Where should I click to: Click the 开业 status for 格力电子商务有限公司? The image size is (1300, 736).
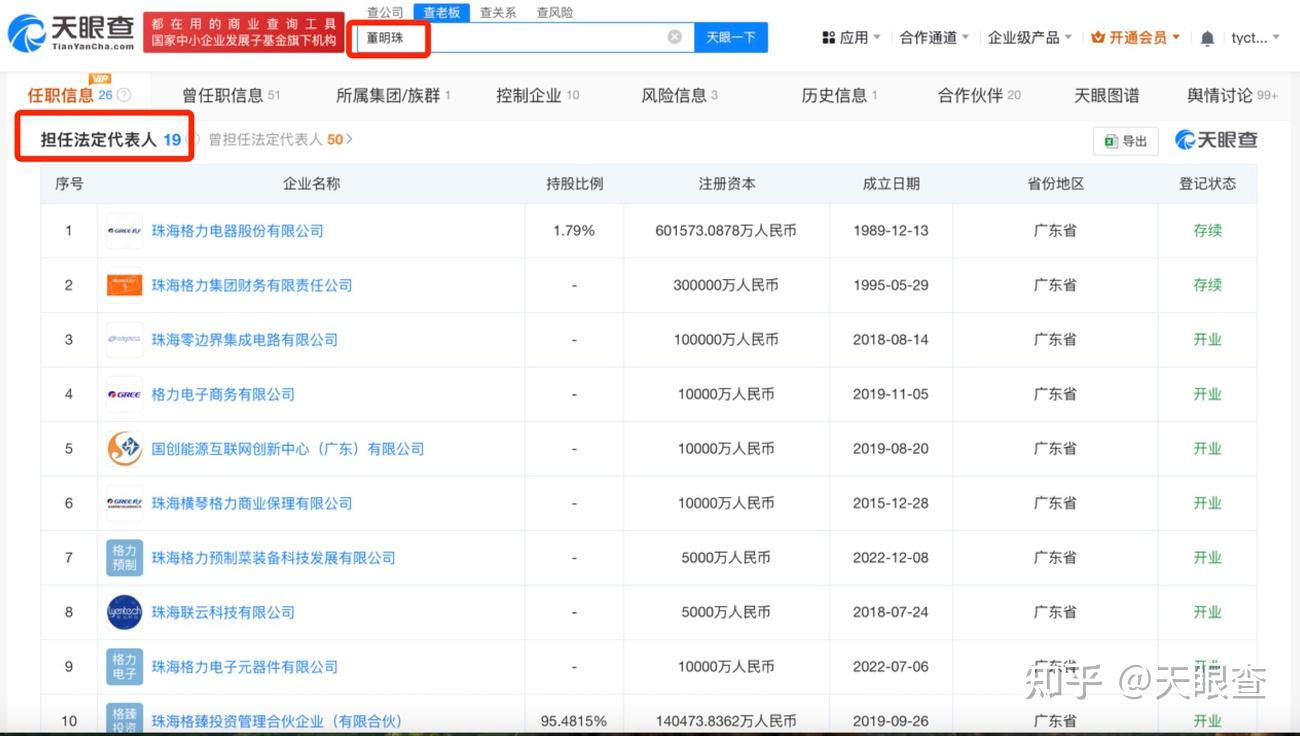click(1207, 394)
